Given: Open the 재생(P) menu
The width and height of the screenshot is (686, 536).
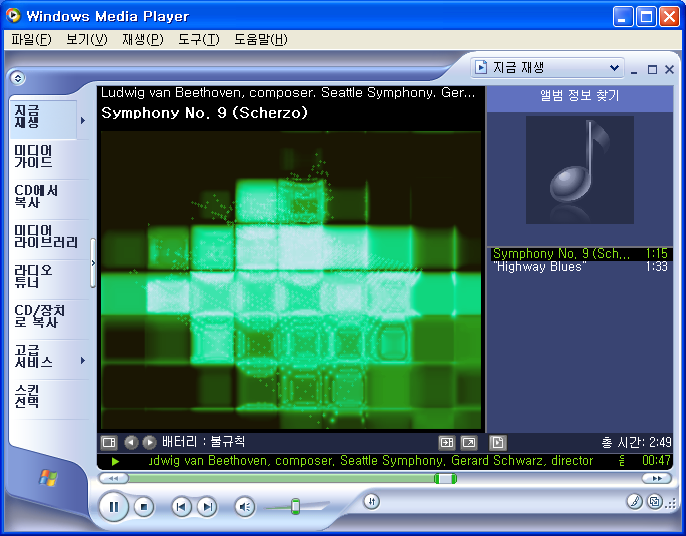Looking at the screenshot, I should pyautogui.click(x=143, y=40).
